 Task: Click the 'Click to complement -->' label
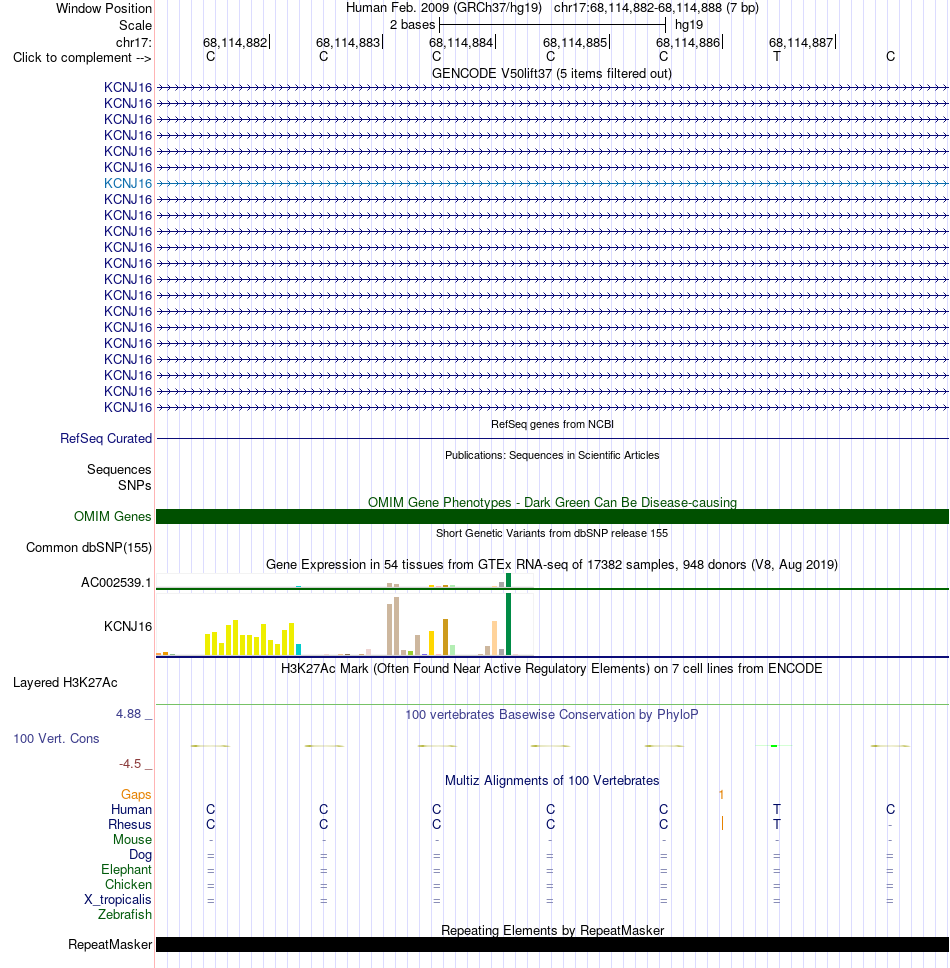tap(82, 57)
